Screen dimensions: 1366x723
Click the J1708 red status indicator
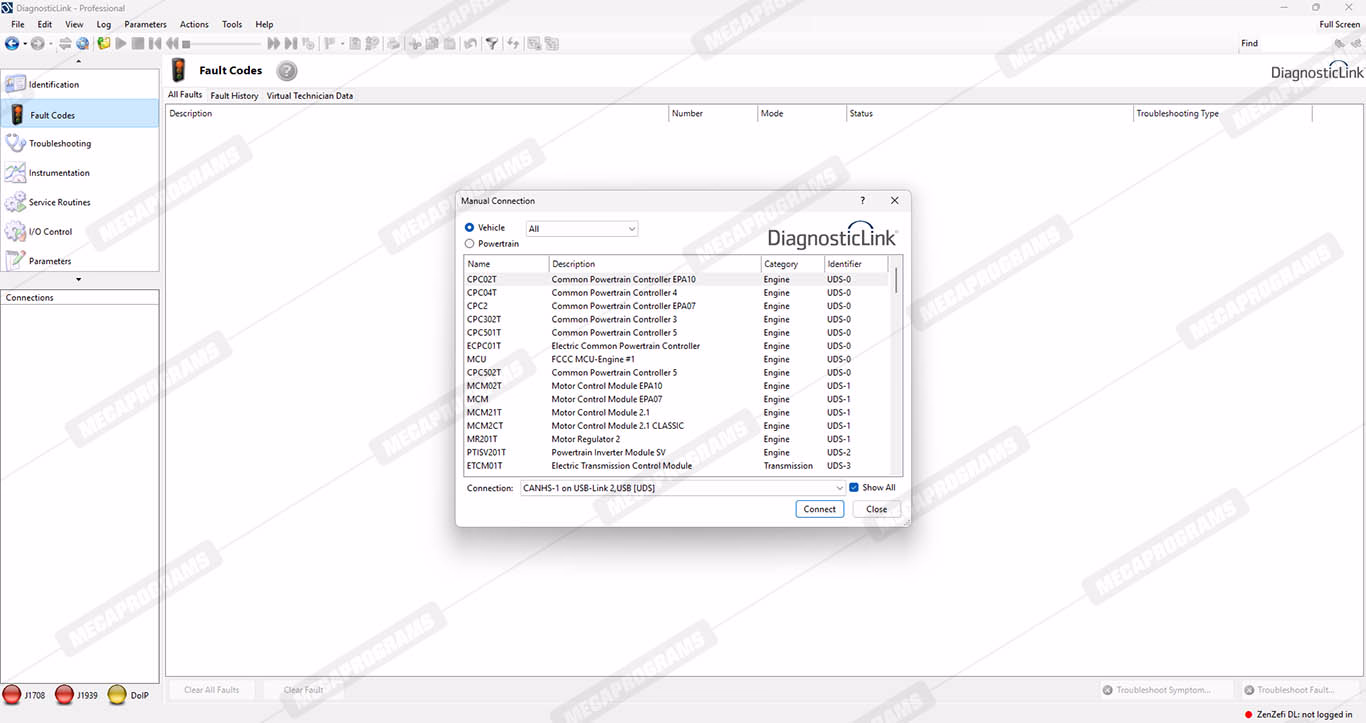12,695
